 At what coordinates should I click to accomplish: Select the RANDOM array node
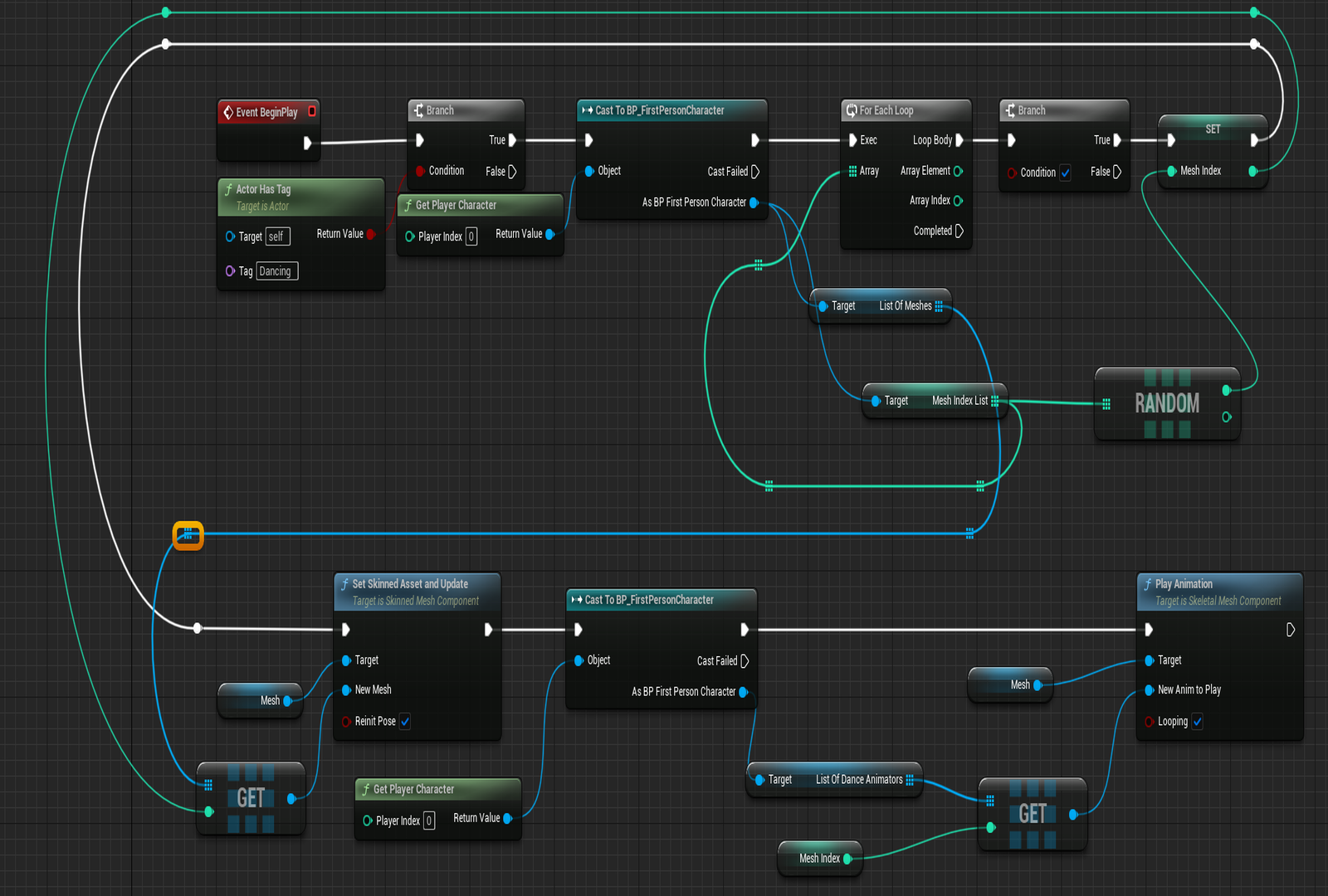click(1166, 404)
